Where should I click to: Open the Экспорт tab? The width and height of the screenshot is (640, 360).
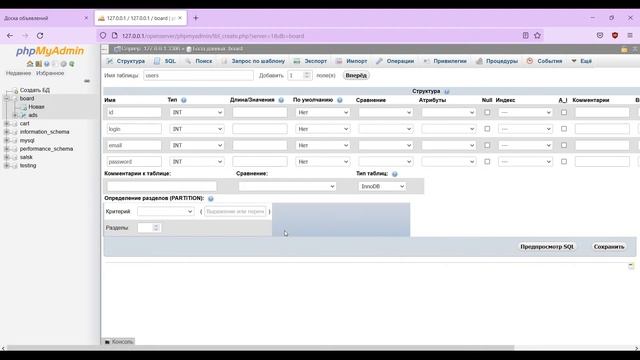[x=311, y=61]
